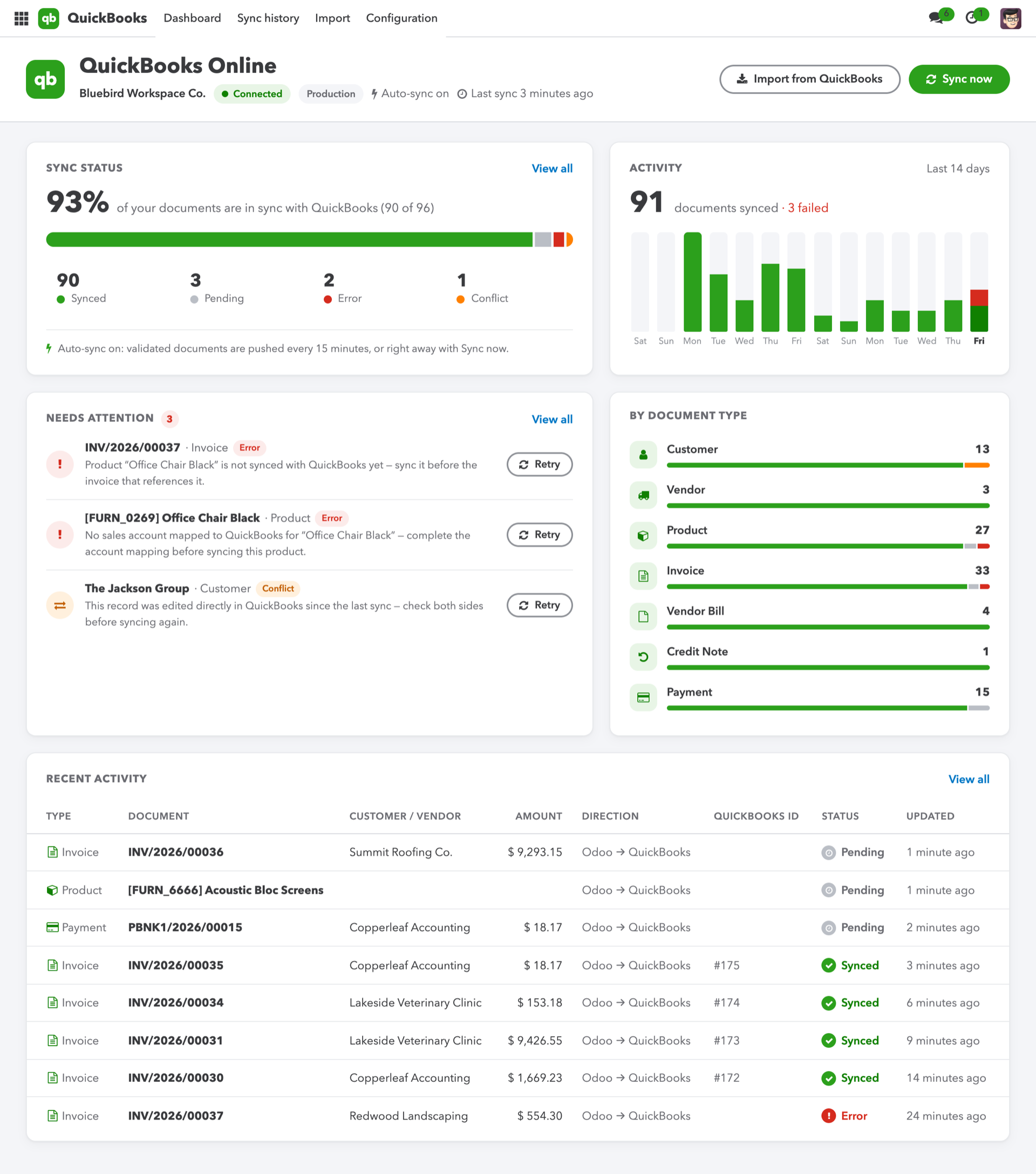The image size is (1036, 1174).
Task: Open payment PBNK1/2026/00015 row
Action: click(x=517, y=927)
